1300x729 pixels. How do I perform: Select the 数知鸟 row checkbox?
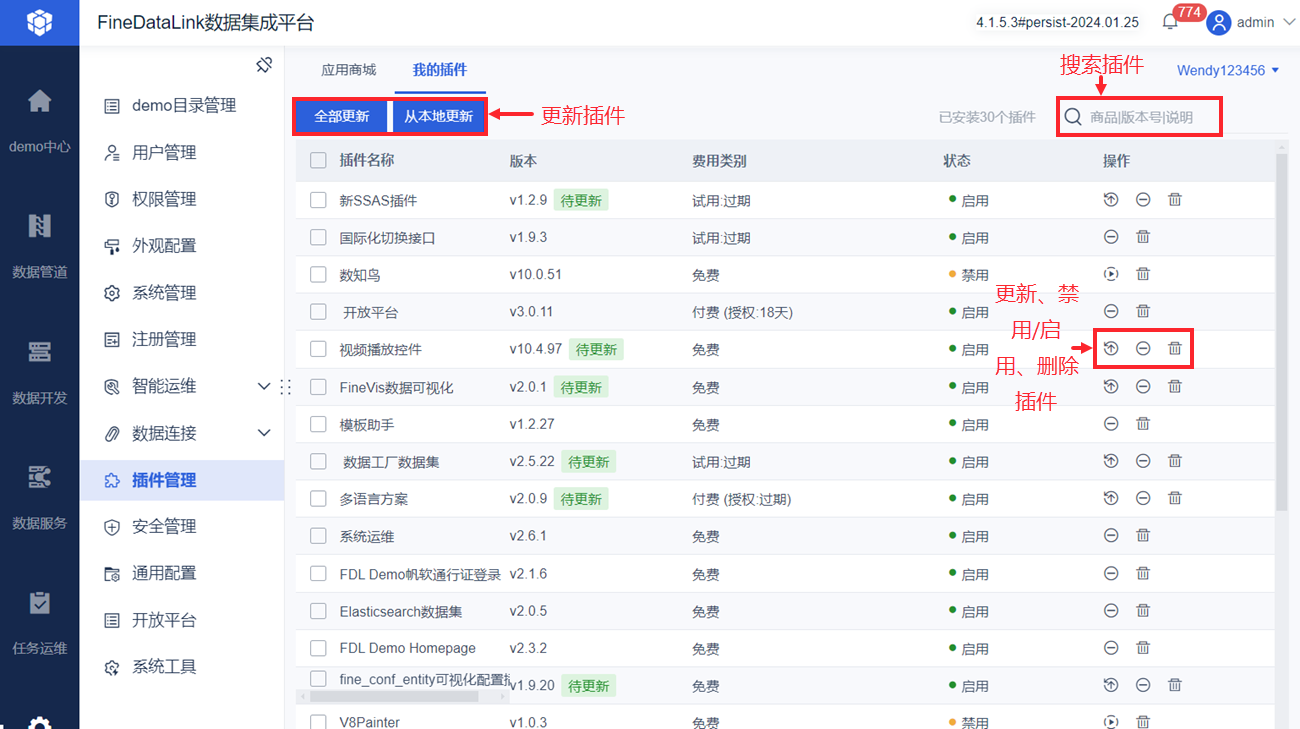(x=318, y=274)
